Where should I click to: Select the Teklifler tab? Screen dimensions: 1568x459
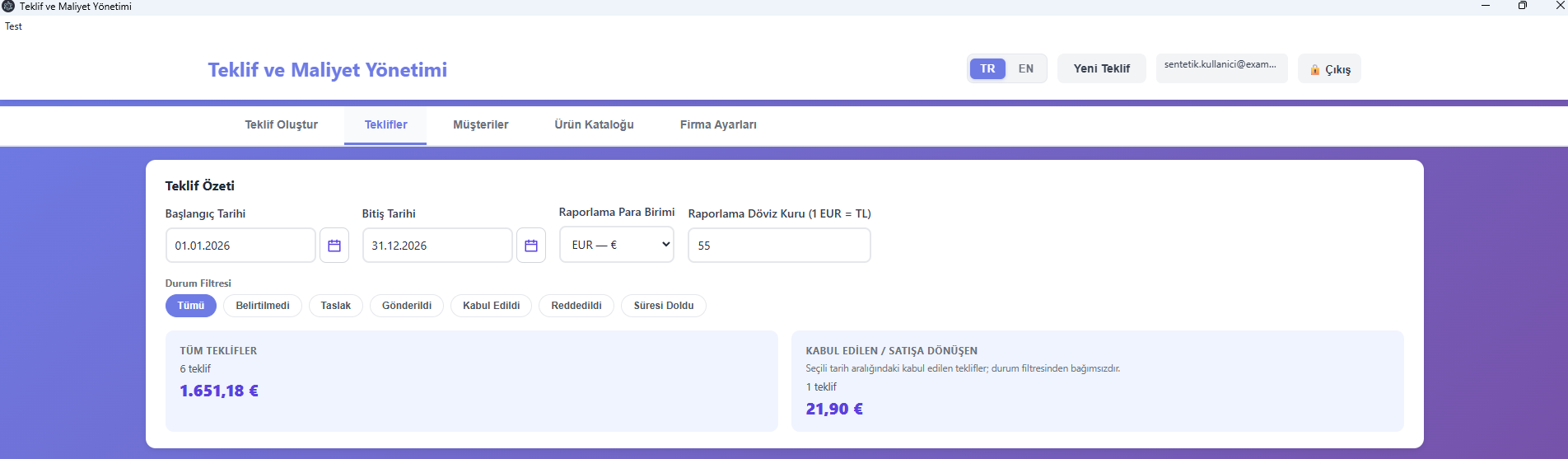[x=385, y=125]
